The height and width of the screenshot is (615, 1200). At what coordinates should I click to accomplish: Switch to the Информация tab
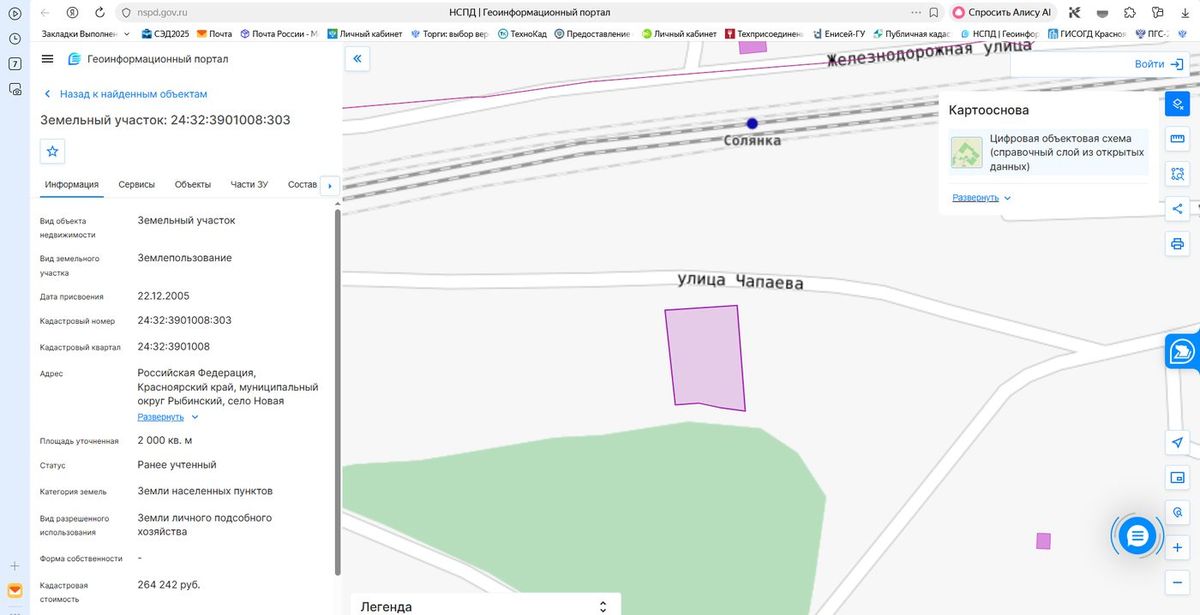point(72,185)
